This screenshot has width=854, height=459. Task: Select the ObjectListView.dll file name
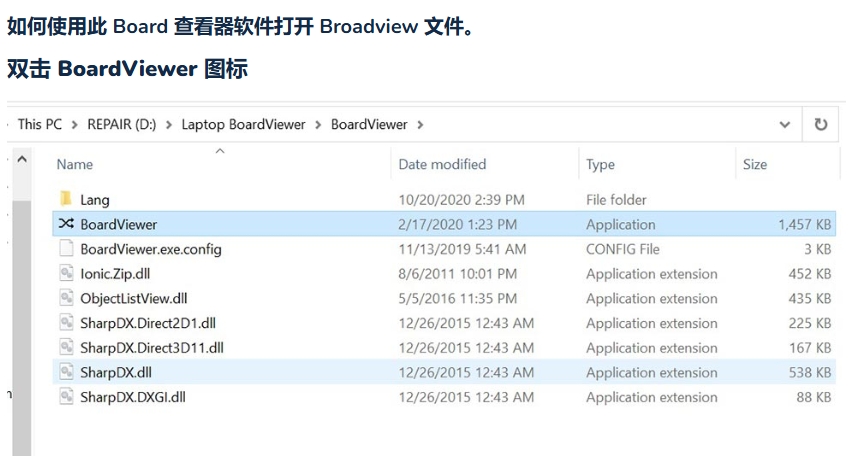pos(133,298)
